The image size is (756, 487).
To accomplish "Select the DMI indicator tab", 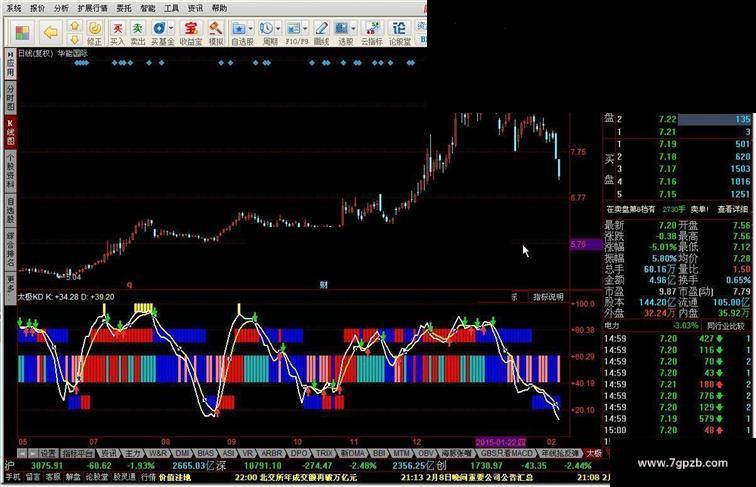I will [182, 453].
